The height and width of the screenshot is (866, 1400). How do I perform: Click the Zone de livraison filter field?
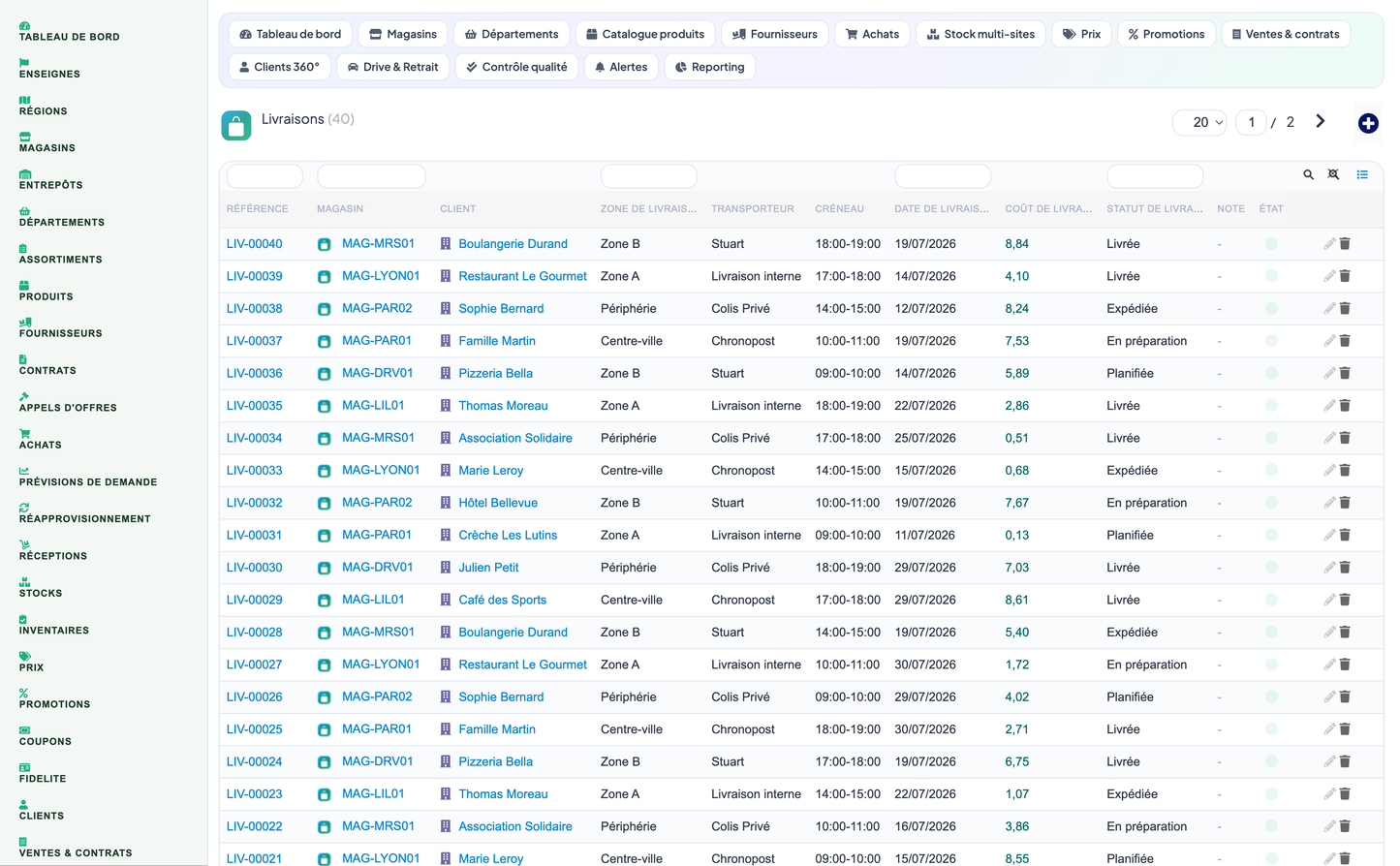pos(649,176)
